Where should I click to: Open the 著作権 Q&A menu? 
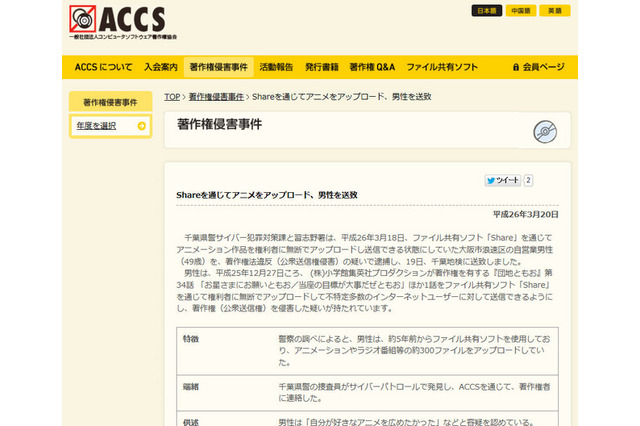(x=372, y=67)
